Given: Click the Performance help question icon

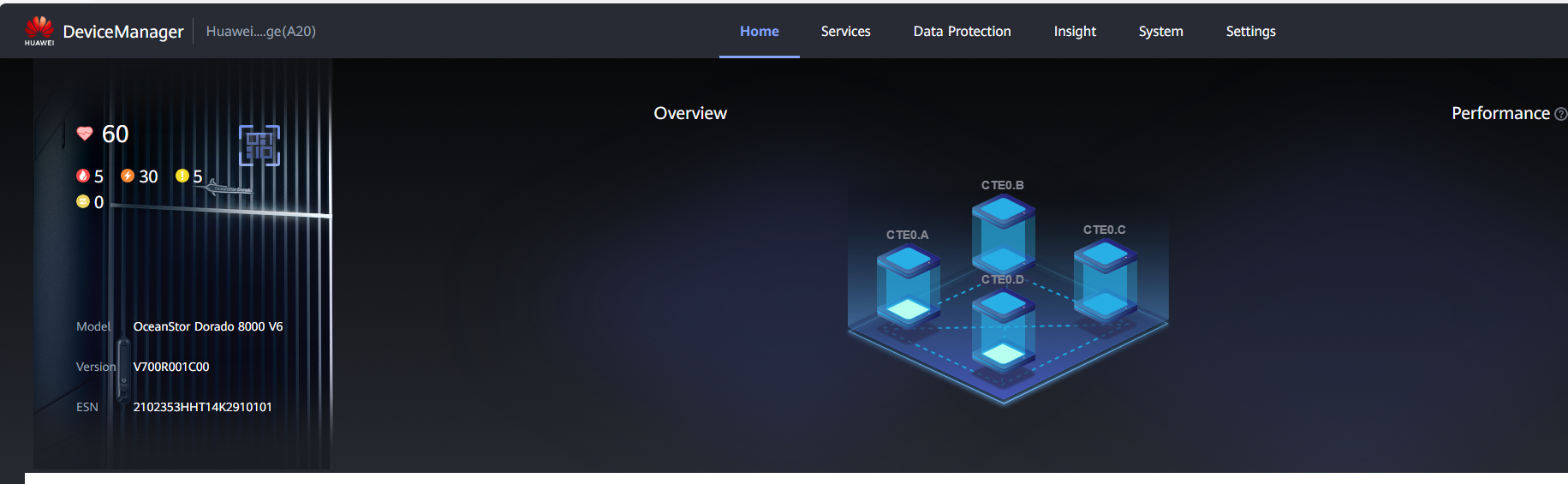Looking at the screenshot, I should (x=1559, y=114).
